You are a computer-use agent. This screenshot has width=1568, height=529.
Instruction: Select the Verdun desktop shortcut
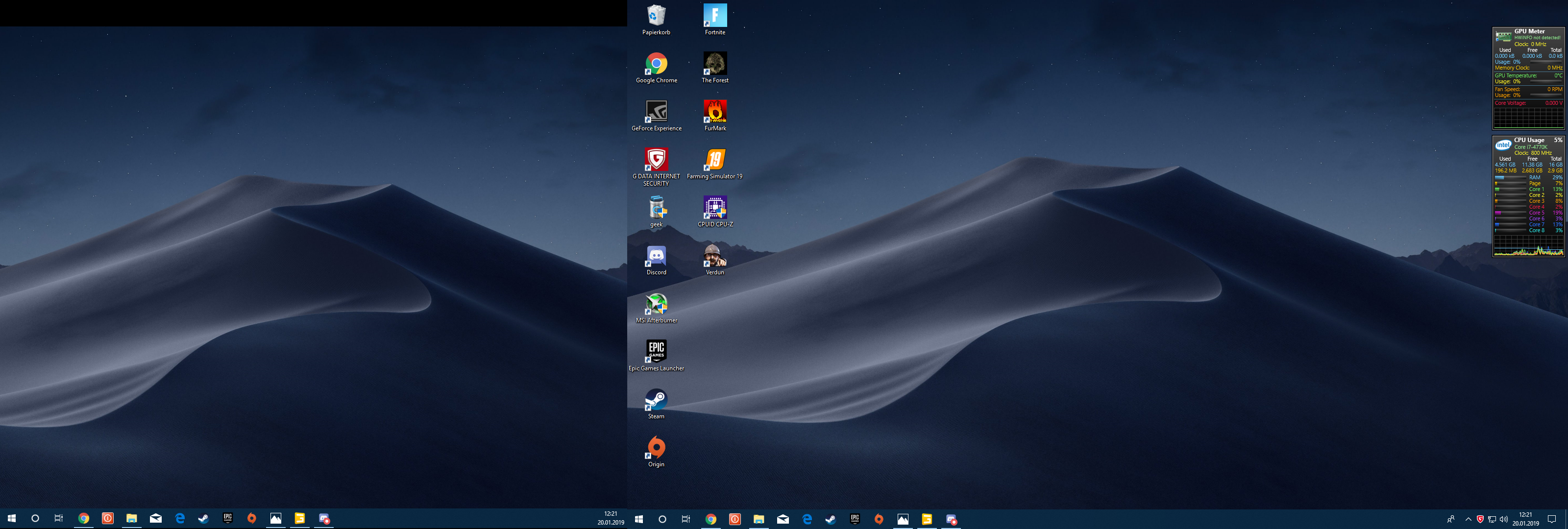click(x=714, y=256)
